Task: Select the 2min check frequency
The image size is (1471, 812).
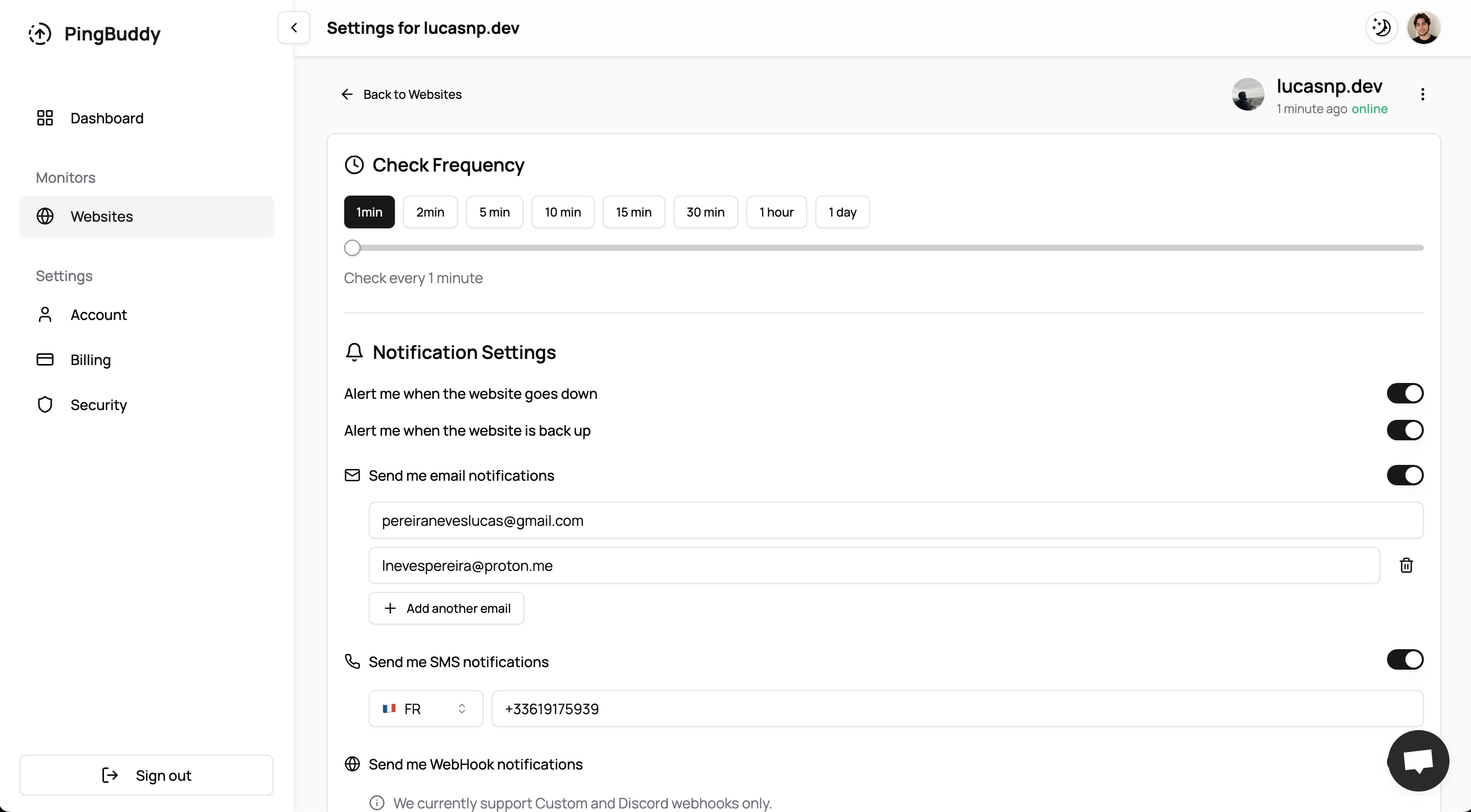Action: (430, 212)
